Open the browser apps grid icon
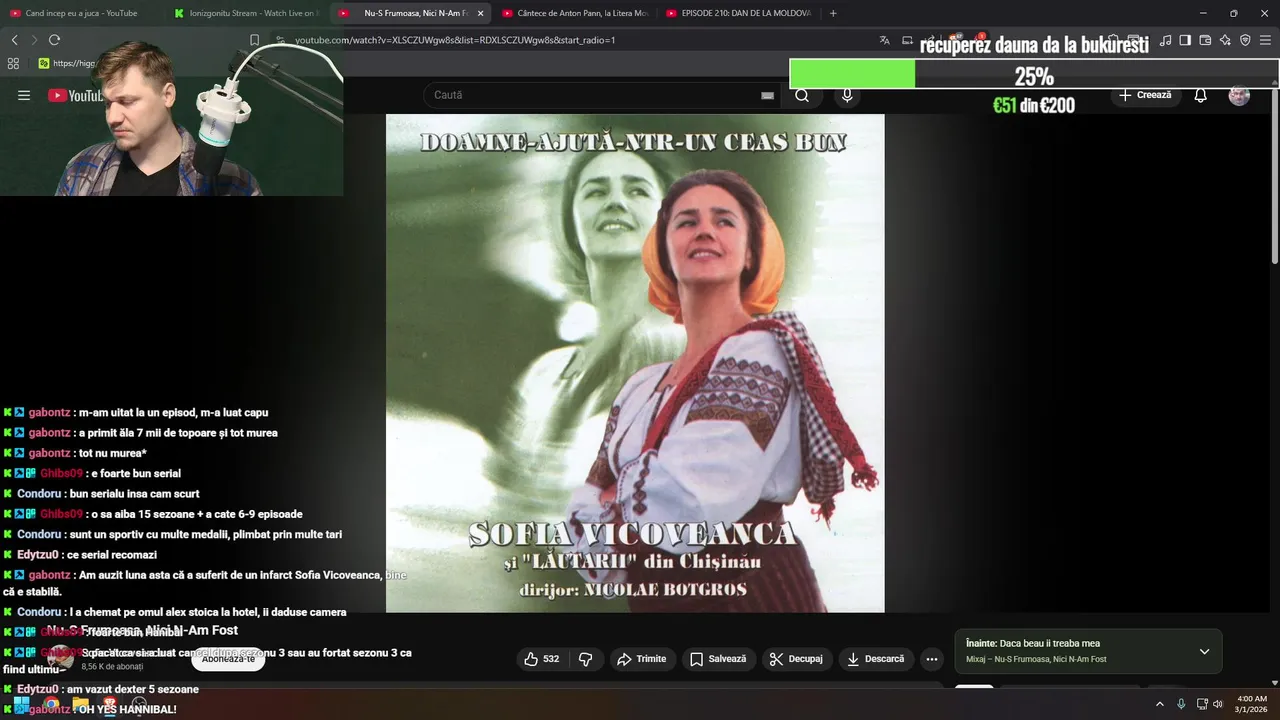 click(x=13, y=63)
